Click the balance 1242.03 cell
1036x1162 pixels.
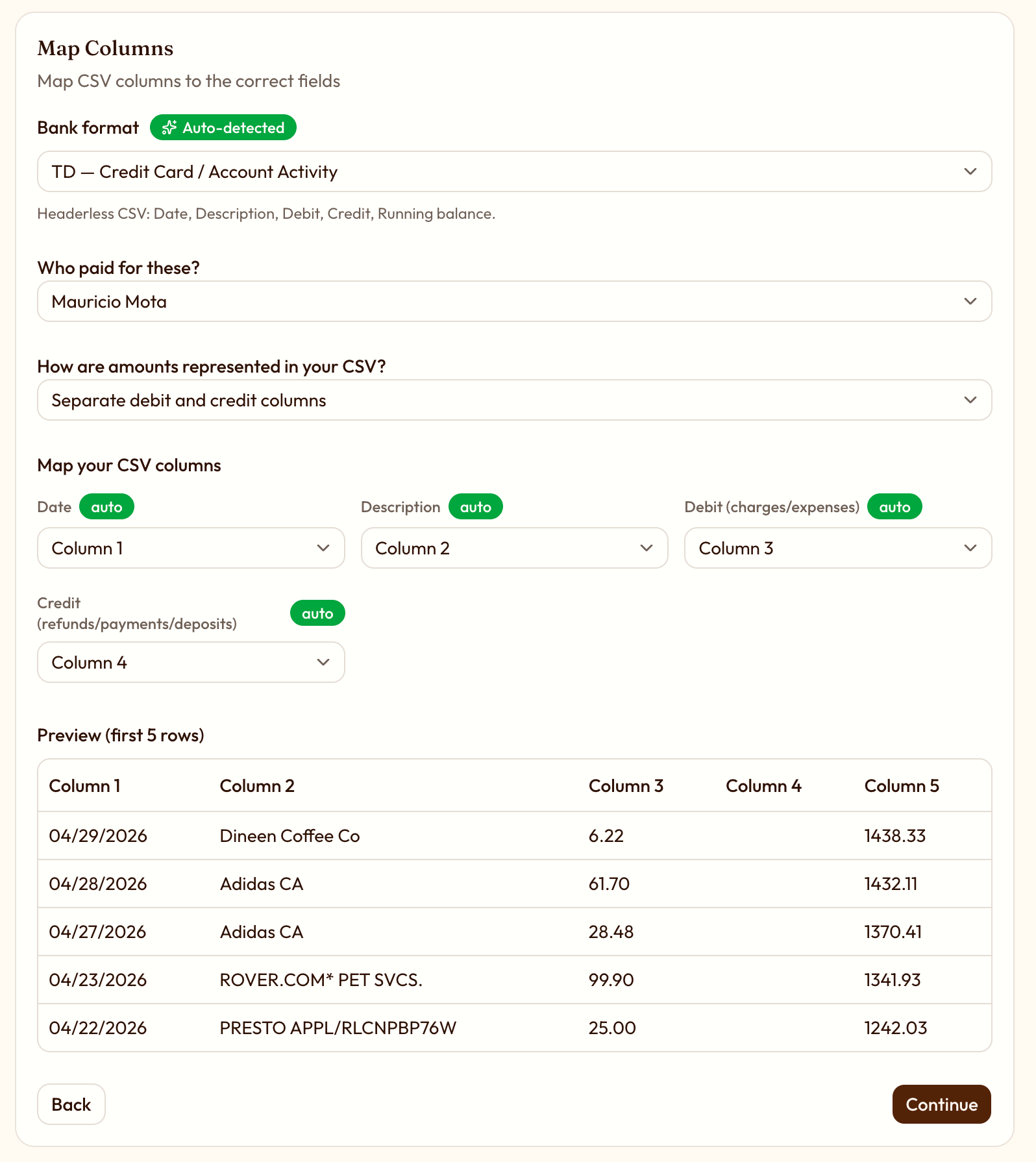(x=896, y=1028)
